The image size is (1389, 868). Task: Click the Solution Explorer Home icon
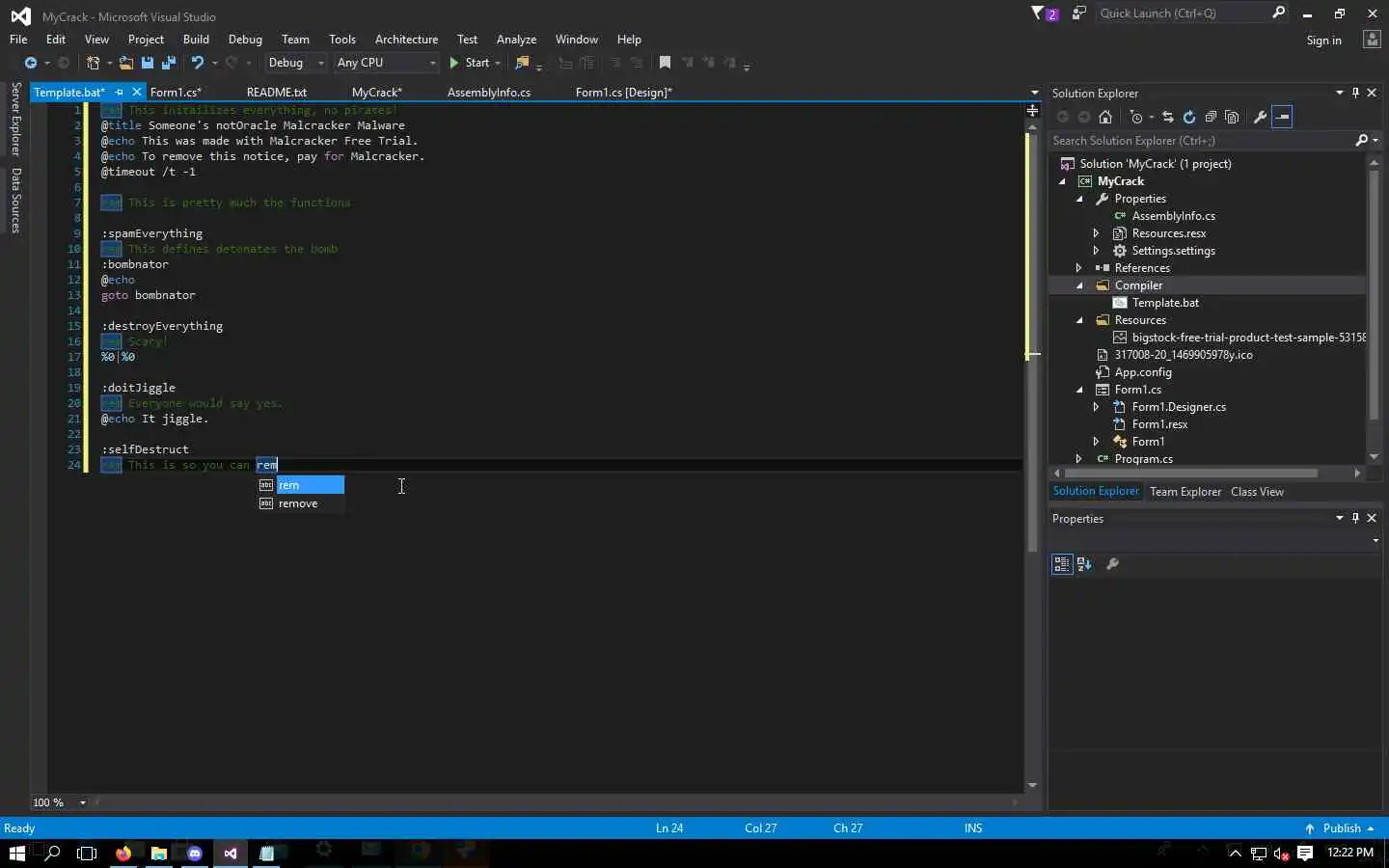(1105, 117)
